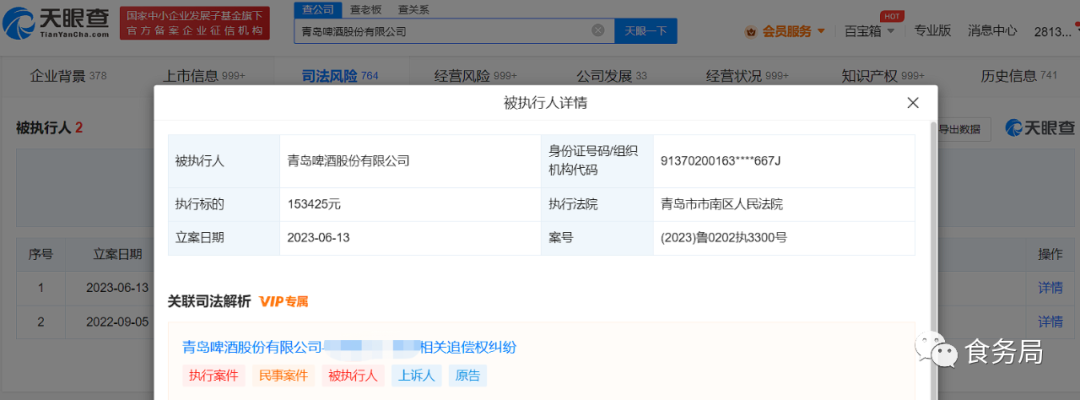Click the 153425元 execution amount value
1080x400 pixels.
(315, 204)
